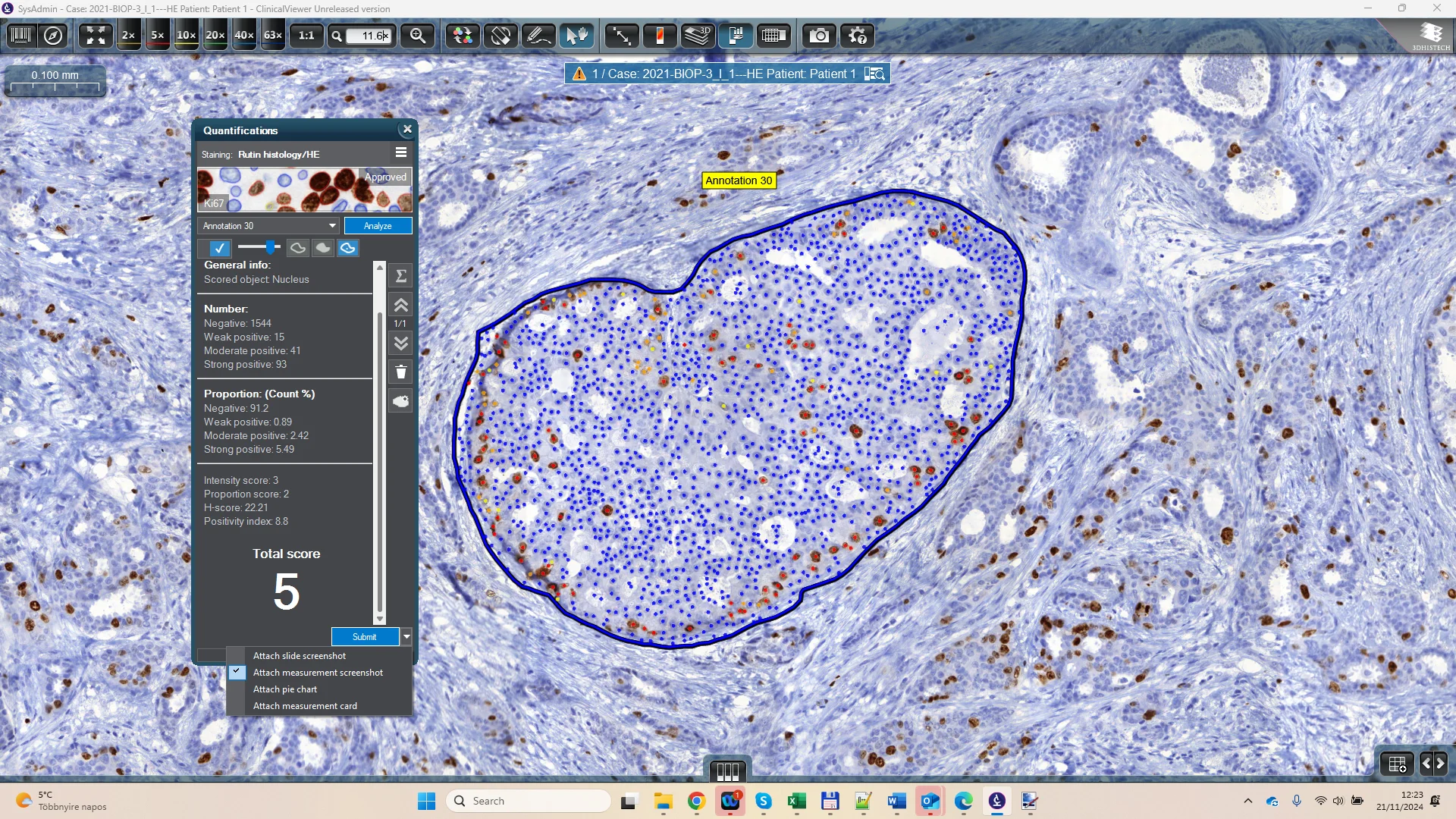Click the warning triangle in case banner
This screenshot has width=1456, height=819.
tap(579, 74)
